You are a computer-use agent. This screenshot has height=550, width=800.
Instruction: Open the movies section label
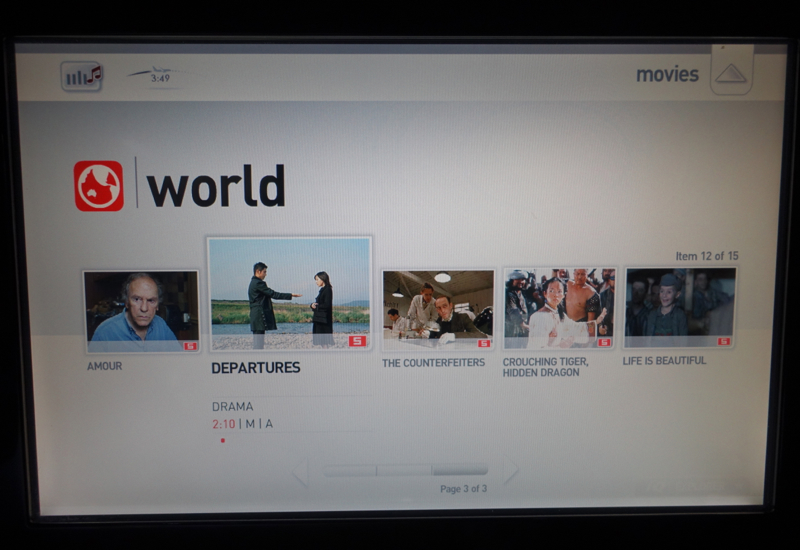pyautogui.click(x=667, y=74)
